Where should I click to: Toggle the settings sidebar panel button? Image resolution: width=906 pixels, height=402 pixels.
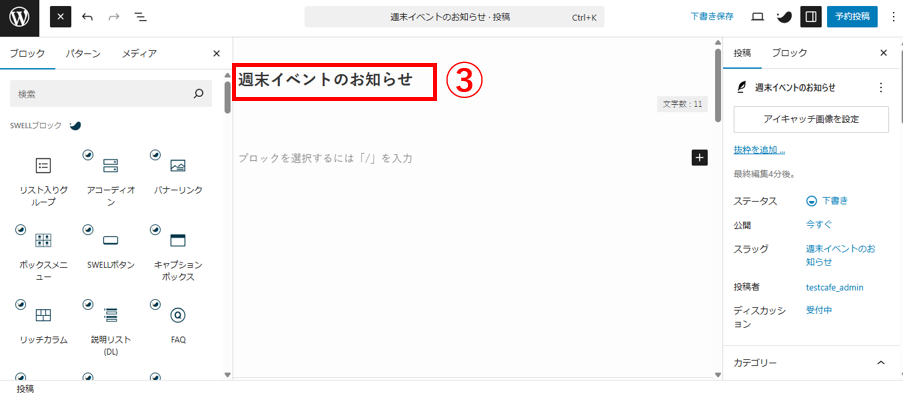click(x=811, y=17)
